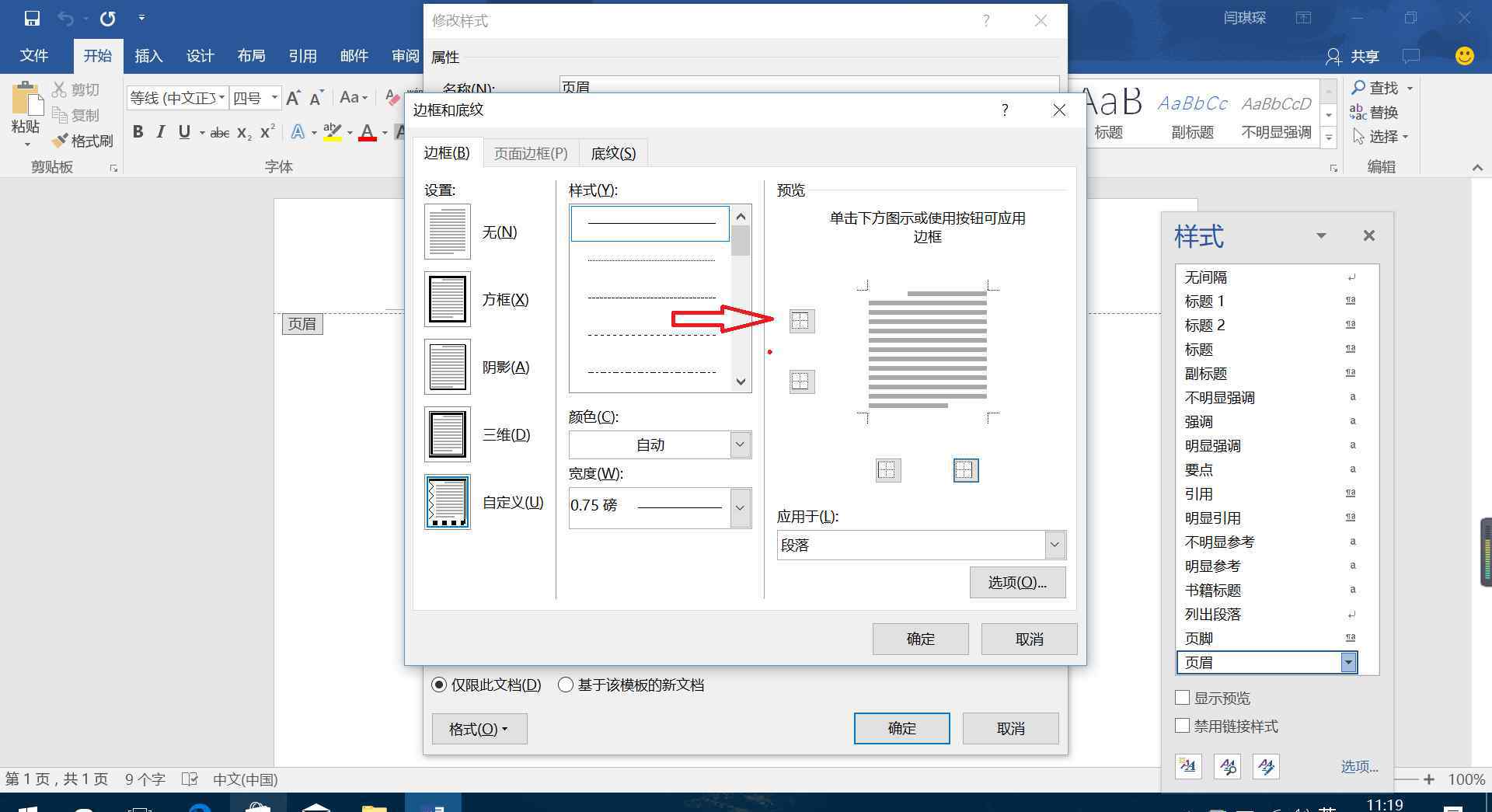This screenshot has height=812, width=1492.
Task: Open the Format (格式) dropdown button
Action: (479, 729)
